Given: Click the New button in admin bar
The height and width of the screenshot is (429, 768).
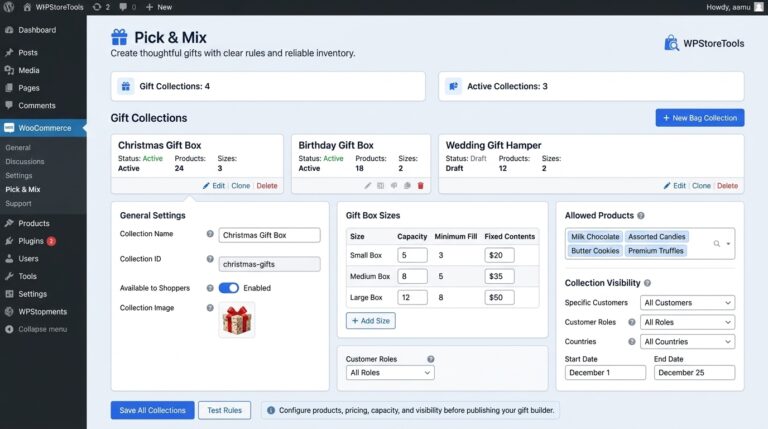Looking at the screenshot, I should [x=159, y=7].
